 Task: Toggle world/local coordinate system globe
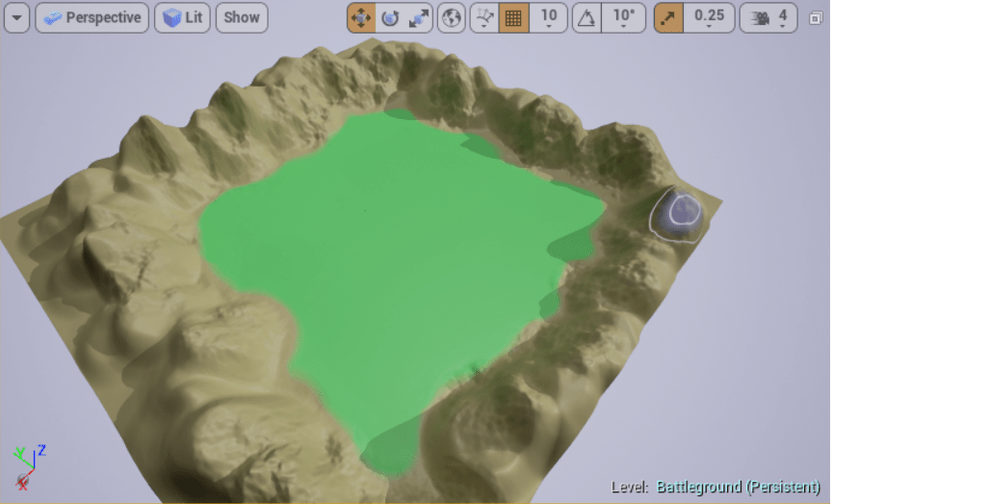451,18
